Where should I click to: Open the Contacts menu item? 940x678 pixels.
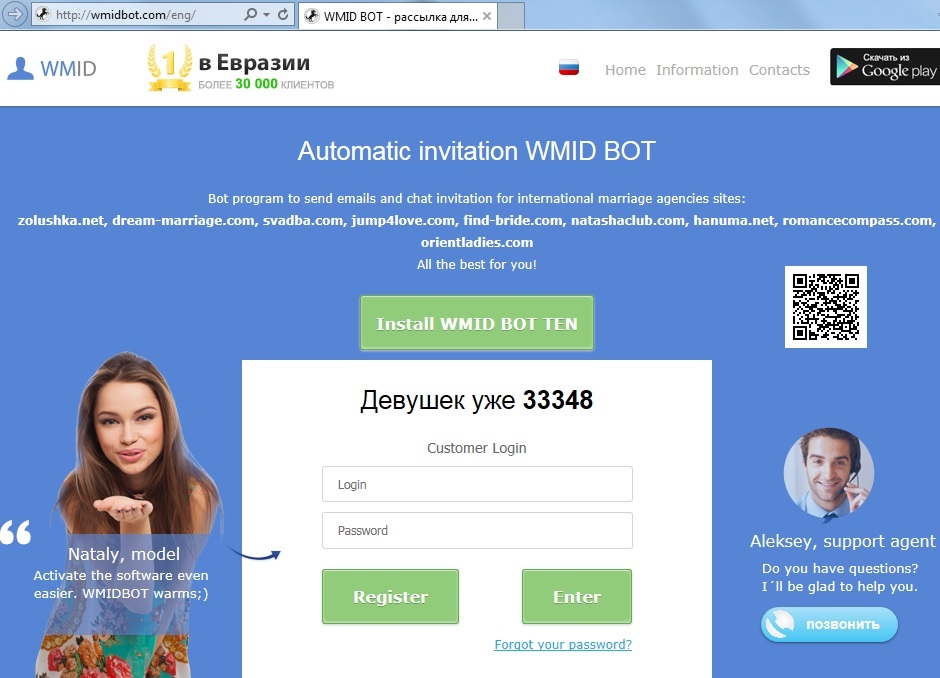tap(779, 70)
